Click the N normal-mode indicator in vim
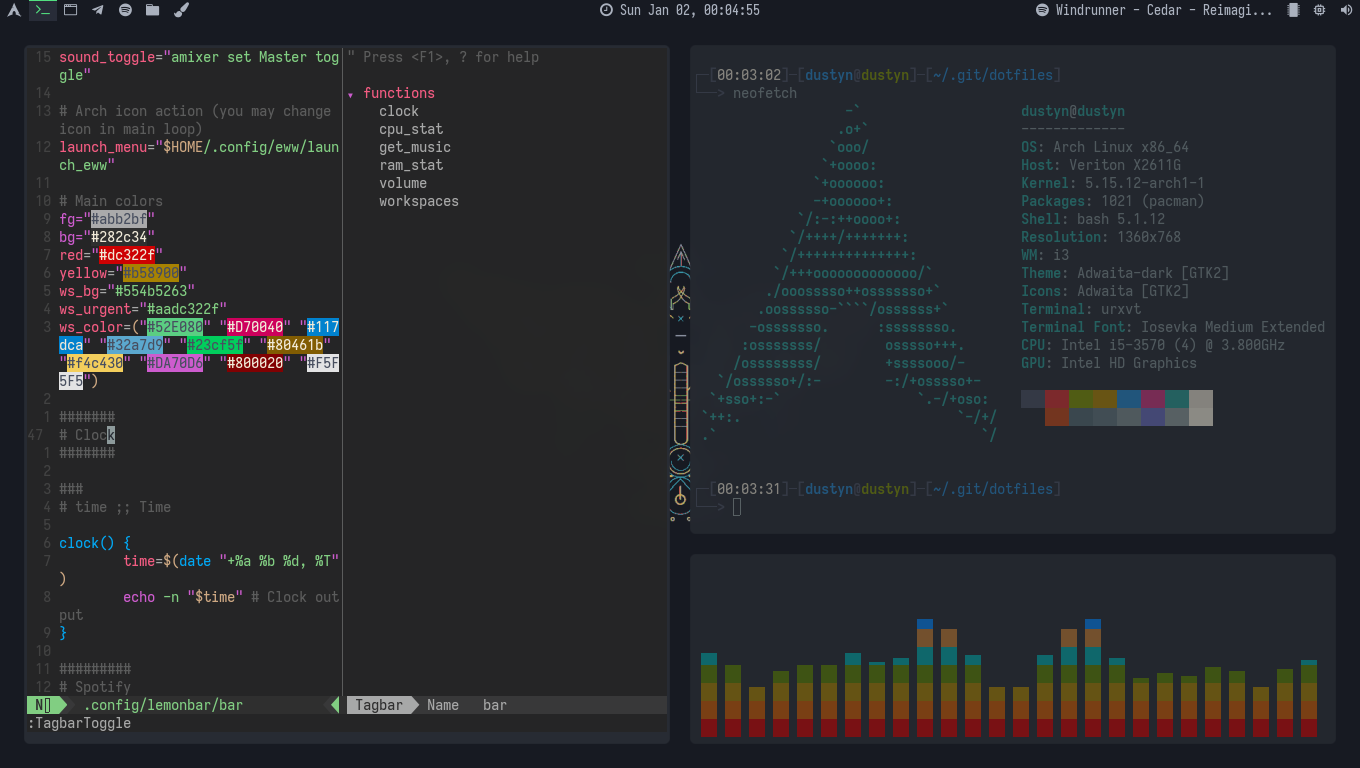Viewport: 1360px width, 768px height. click(x=43, y=705)
